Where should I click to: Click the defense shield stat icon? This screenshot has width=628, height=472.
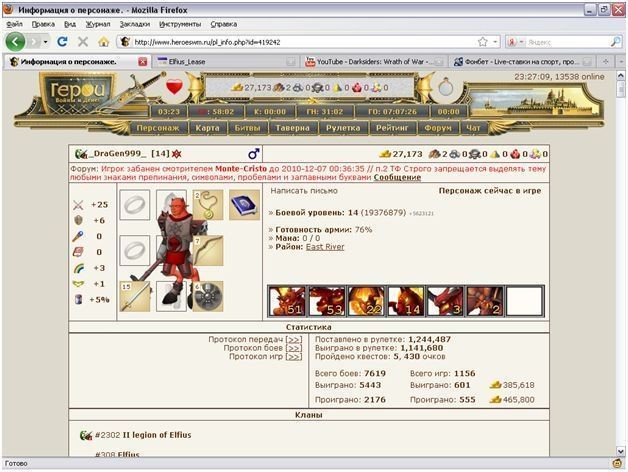[x=78, y=220]
